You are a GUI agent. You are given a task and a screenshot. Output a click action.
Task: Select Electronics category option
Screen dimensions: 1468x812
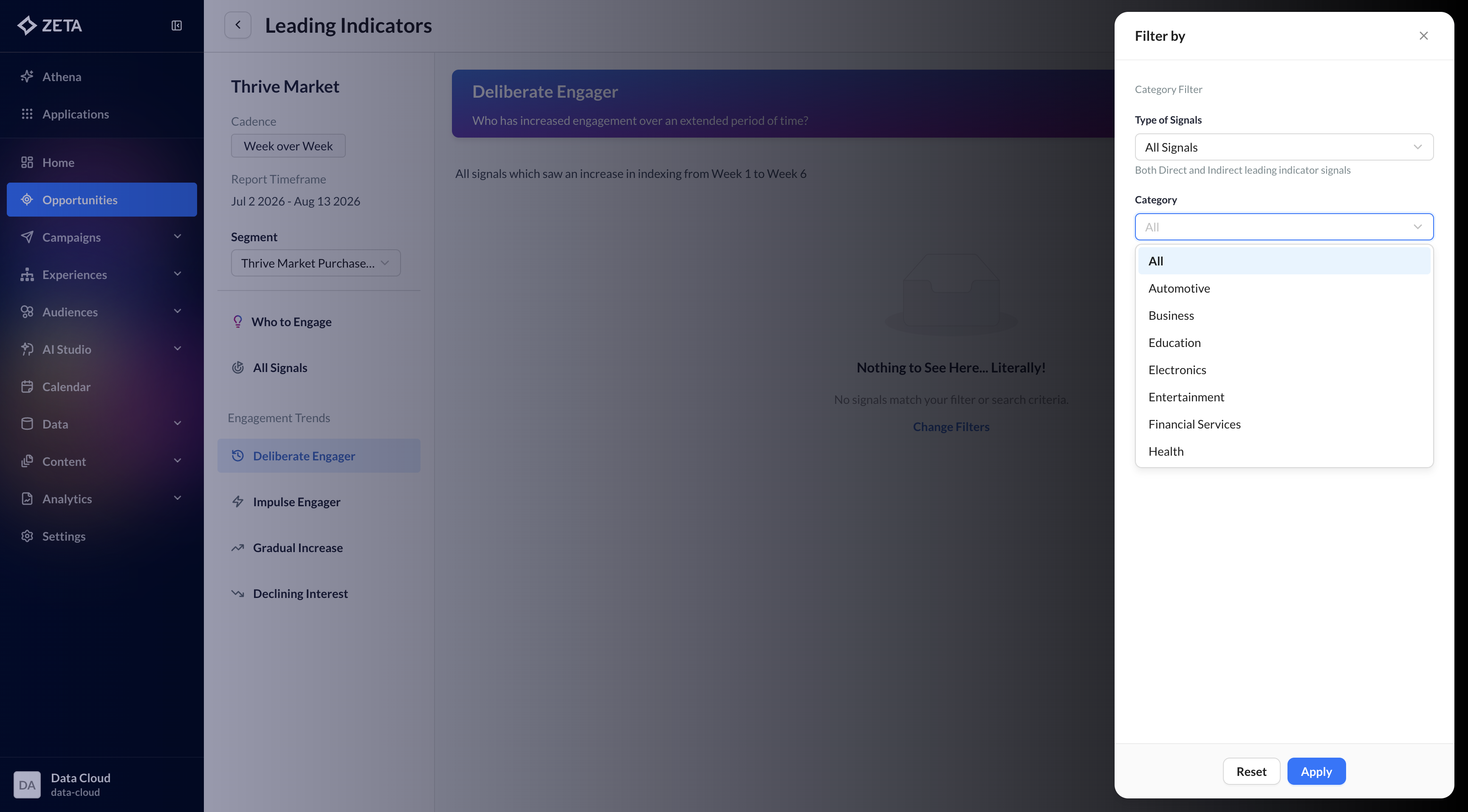[1284, 370]
